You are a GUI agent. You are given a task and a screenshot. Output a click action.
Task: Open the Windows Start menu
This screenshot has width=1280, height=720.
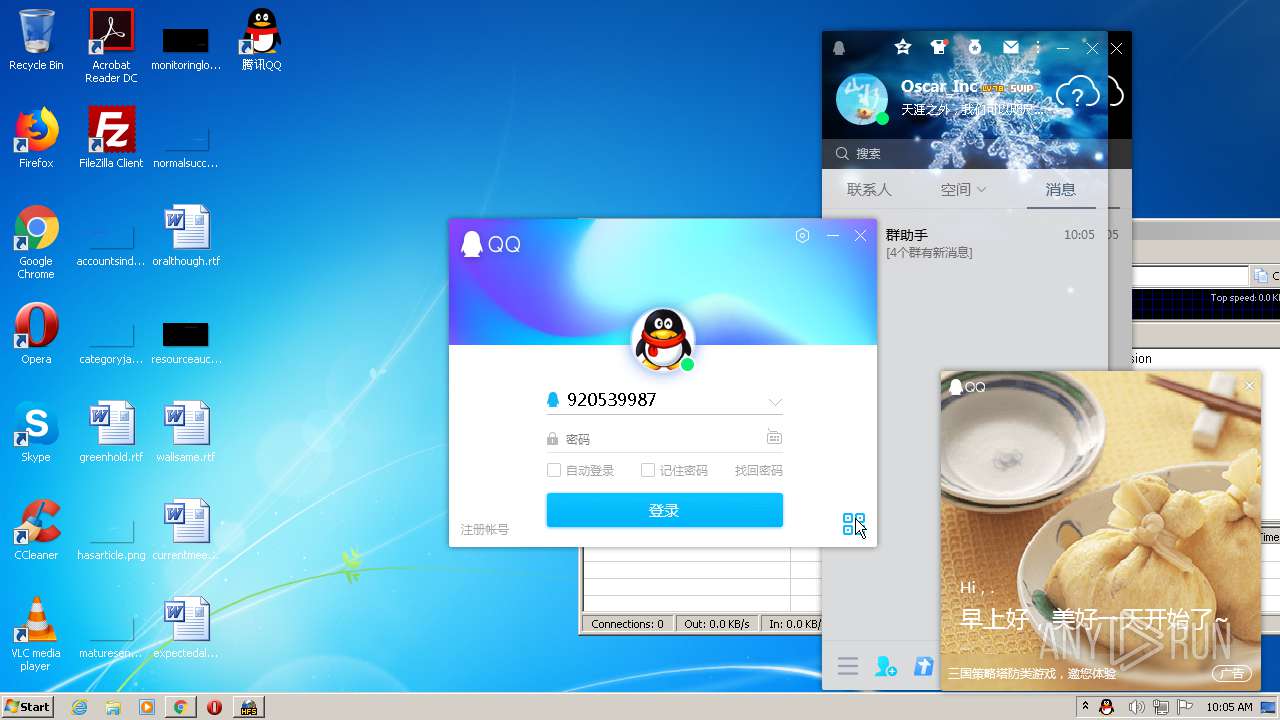click(28, 706)
